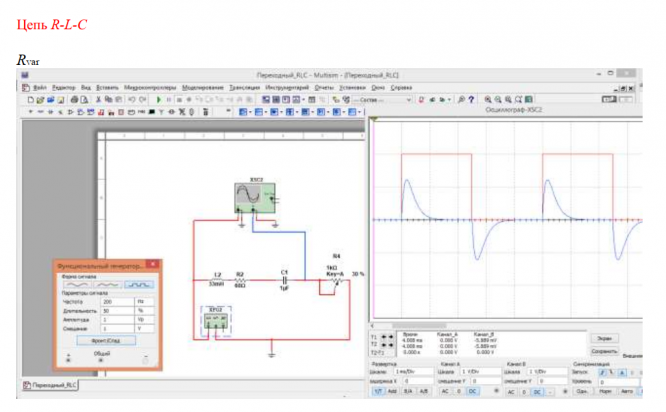Click the Фронт/Спад button in generator
666x412 pixels.
[107, 340]
